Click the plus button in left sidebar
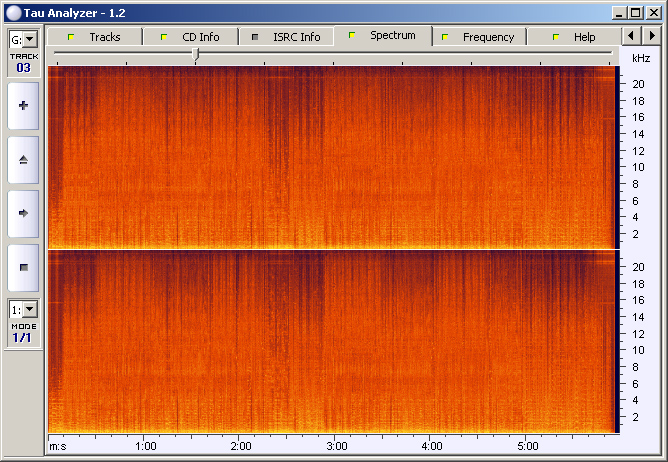 pyautogui.click(x=23, y=105)
